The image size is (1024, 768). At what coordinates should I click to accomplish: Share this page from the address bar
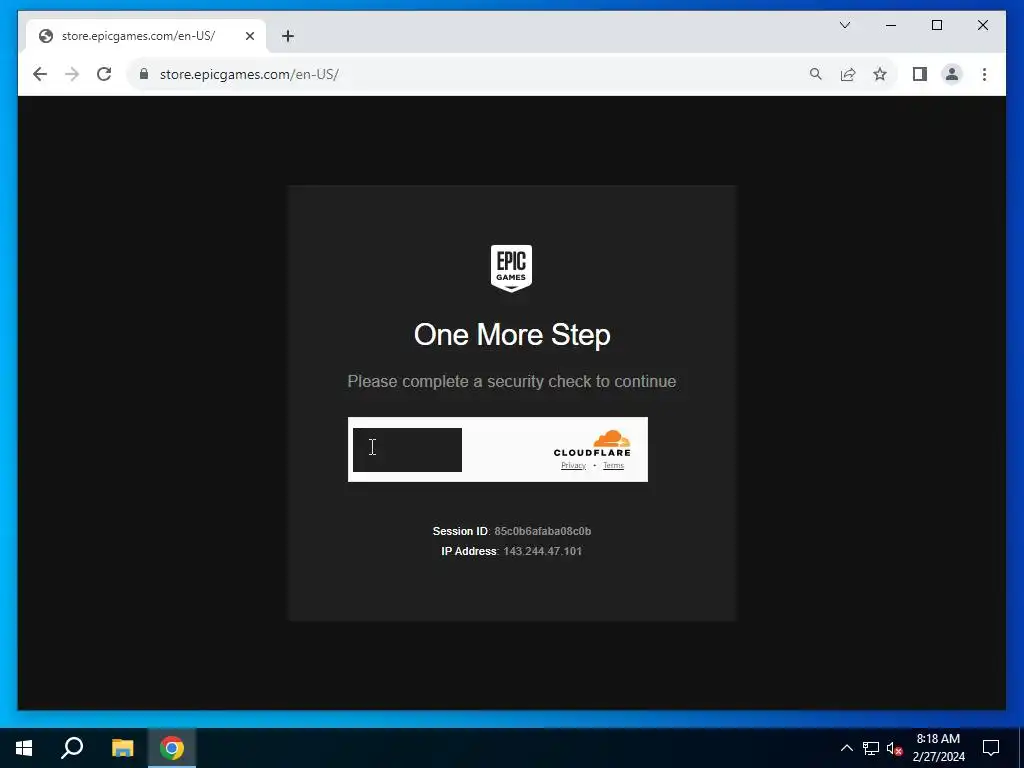tap(848, 74)
